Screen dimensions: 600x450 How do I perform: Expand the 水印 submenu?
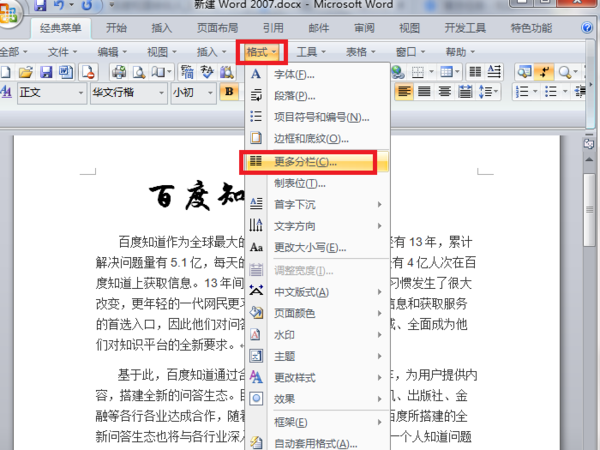(318, 335)
